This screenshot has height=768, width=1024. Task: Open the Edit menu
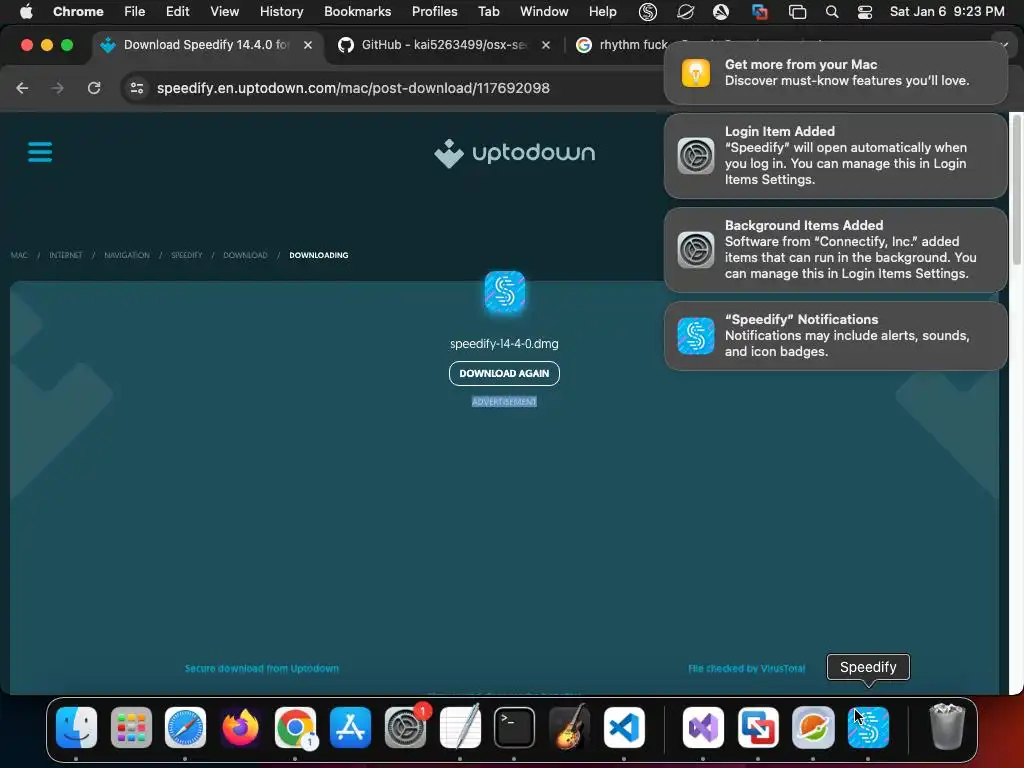coord(177,11)
